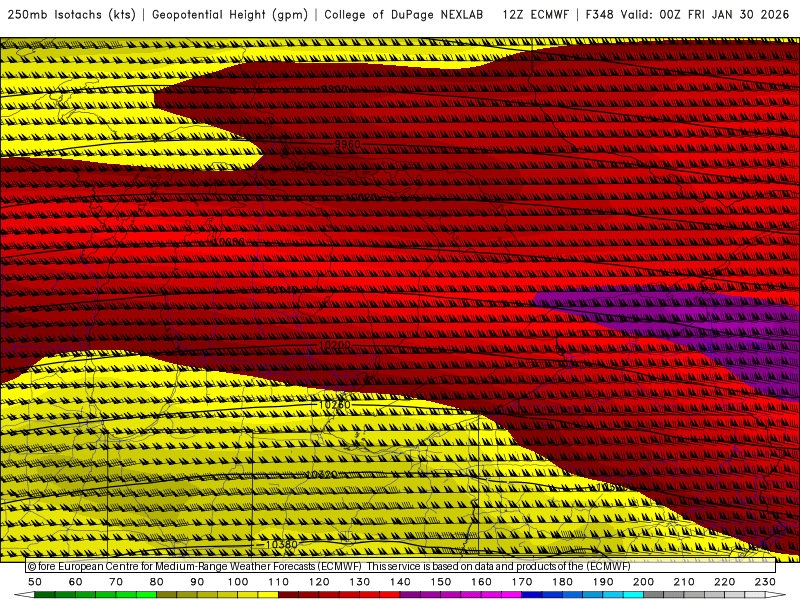Screen dimensions: 800x600
Task: Click the '220' legend scale value
Action: pos(724,582)
